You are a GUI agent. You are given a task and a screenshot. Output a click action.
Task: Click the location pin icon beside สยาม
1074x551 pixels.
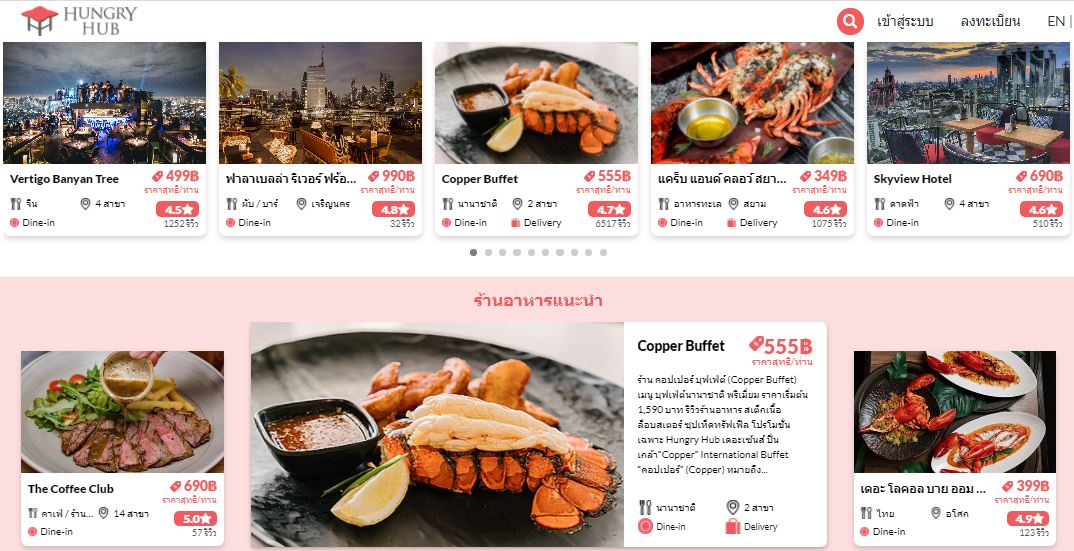click(x=733, y=204)
